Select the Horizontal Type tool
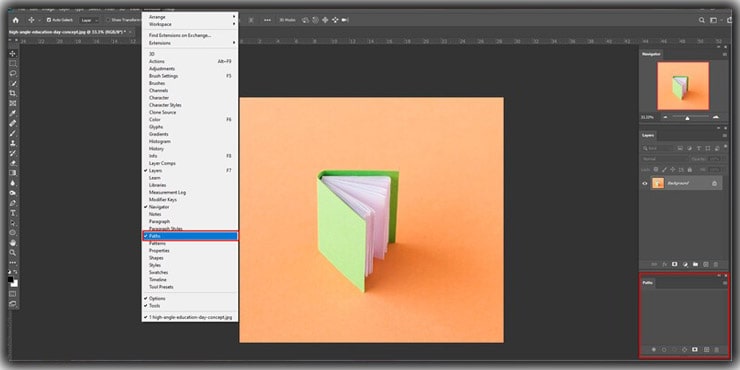 [x=13, y=213]
